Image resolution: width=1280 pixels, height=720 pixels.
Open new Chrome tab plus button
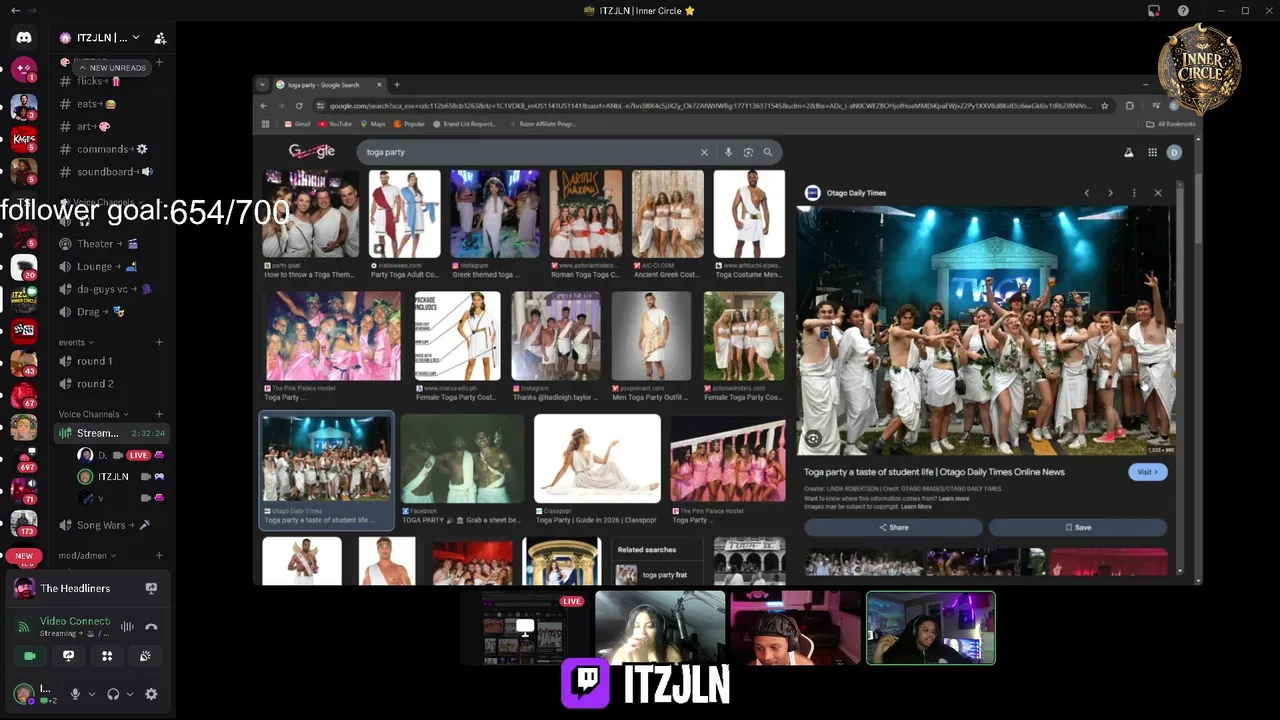point(397,85)
